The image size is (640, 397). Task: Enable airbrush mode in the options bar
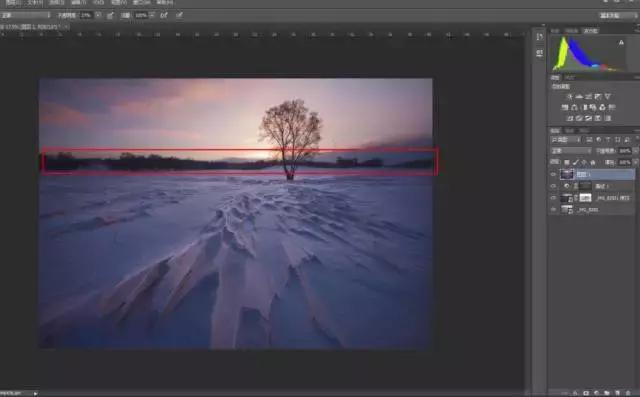pyautogui.click(x=164, y=15)
